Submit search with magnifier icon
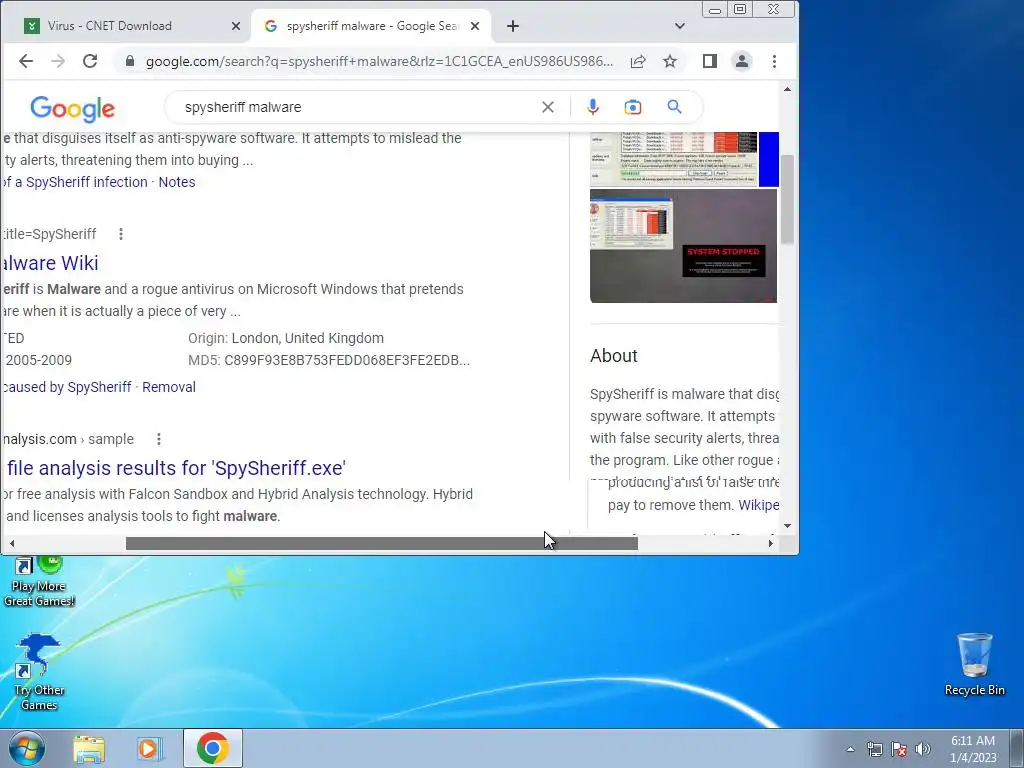The width and height of the screenshot is (1024, 768). coord(675,107)
